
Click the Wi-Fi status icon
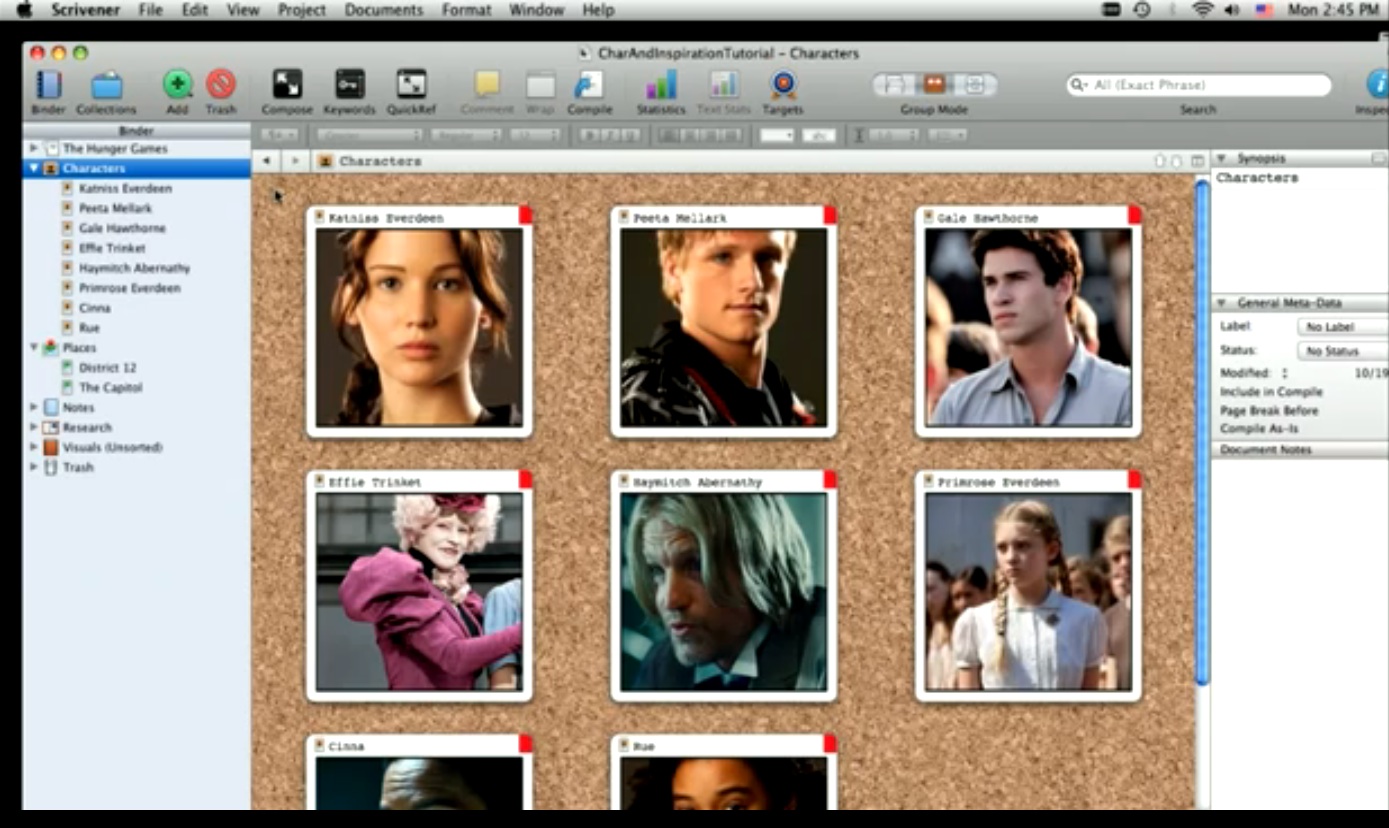point(1203,10)
